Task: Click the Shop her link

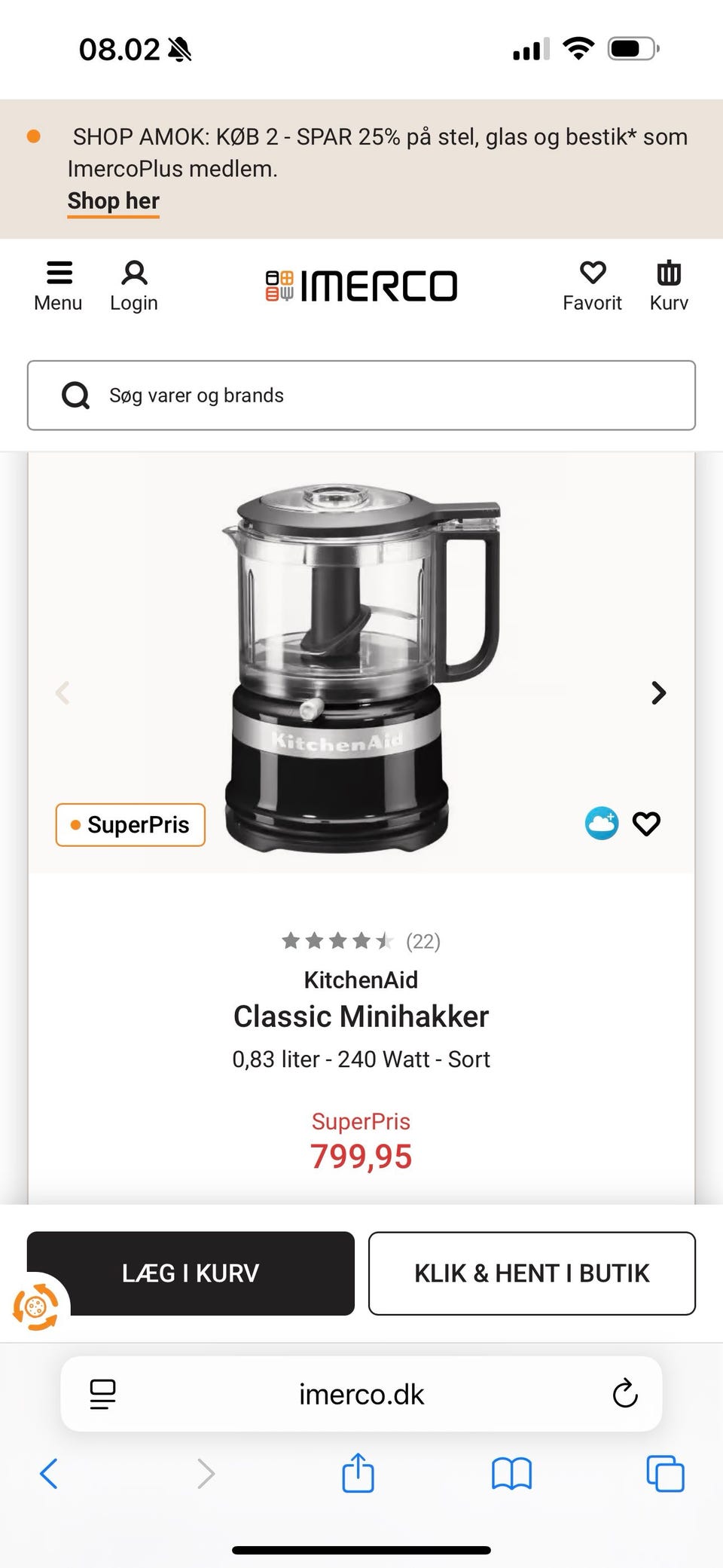Action: click(x=113, y=201)
